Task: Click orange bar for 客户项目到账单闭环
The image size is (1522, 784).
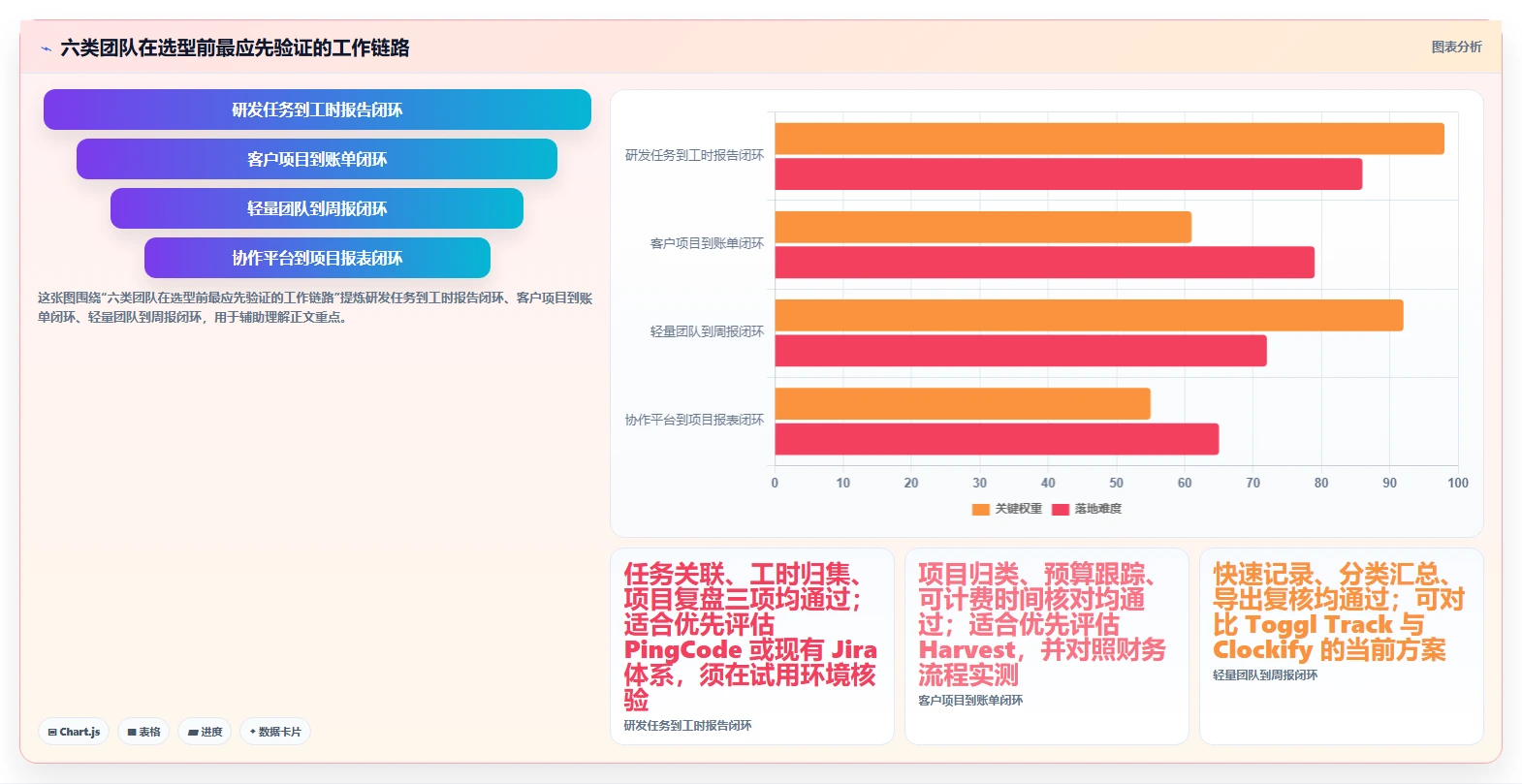Action: (983, 227)
